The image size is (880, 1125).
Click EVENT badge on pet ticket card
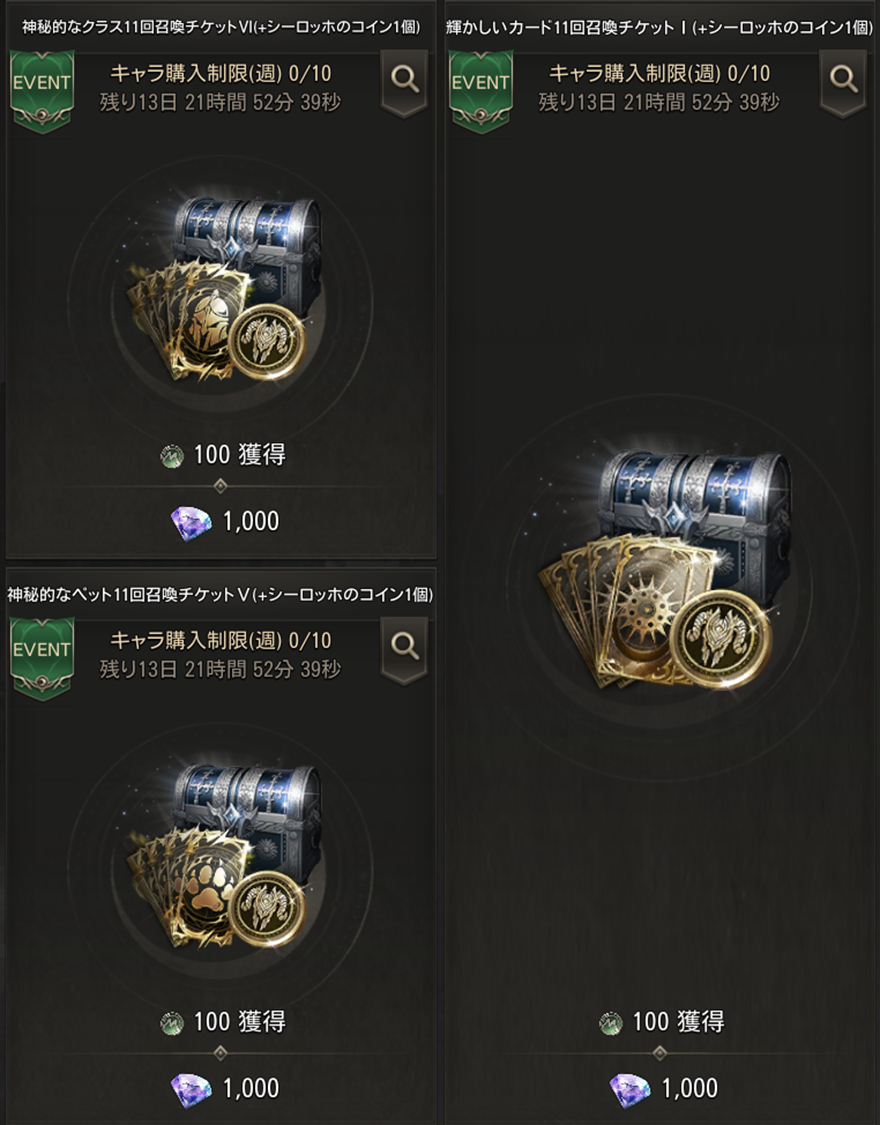pyautogui.click(x=42, y=658)
